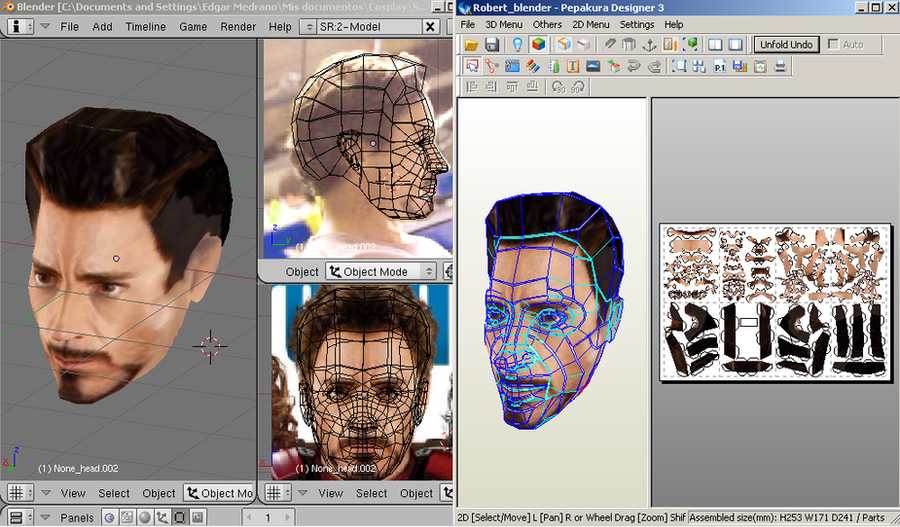The image size is (900, 527).
Task: Show both 3D and 2D windows layout icon
Action: point(715,45)
